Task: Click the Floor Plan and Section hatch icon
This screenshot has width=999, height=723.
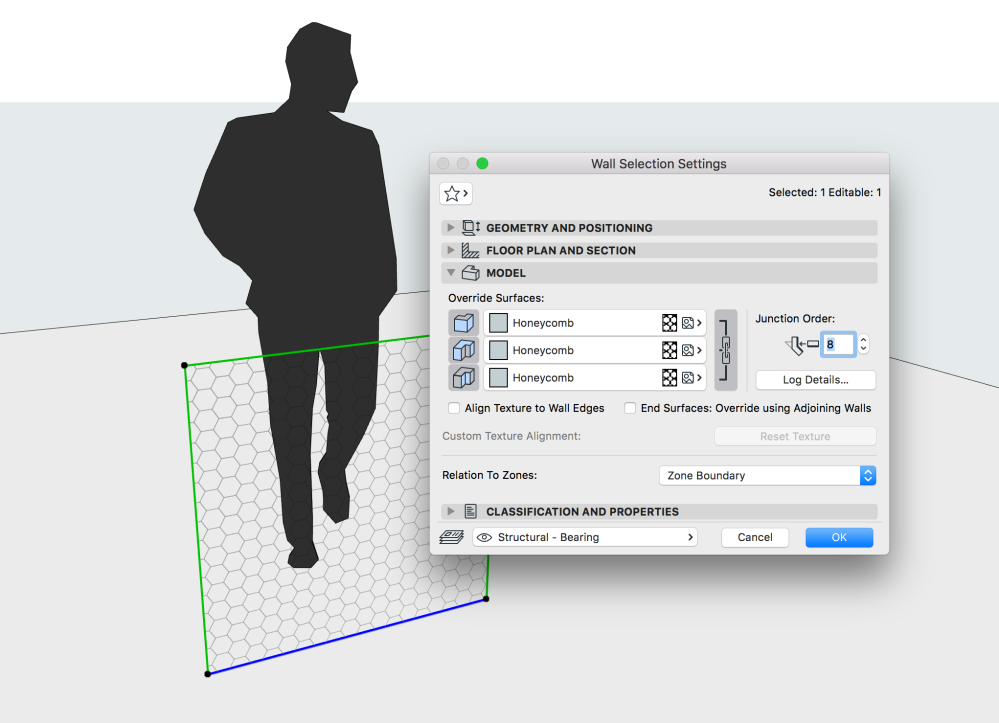Action: [x=470, y=250]
